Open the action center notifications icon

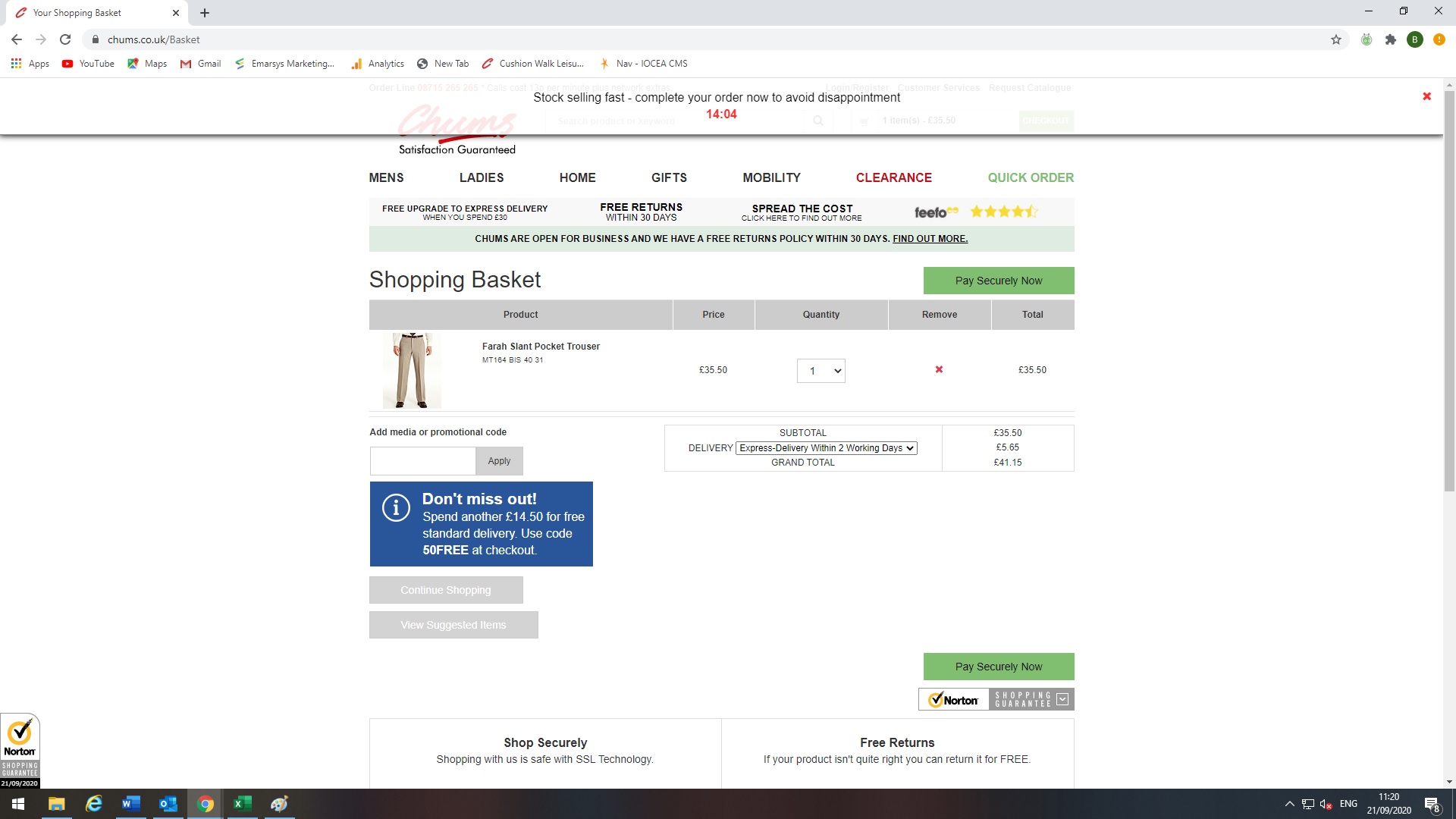pos(1432,804)
